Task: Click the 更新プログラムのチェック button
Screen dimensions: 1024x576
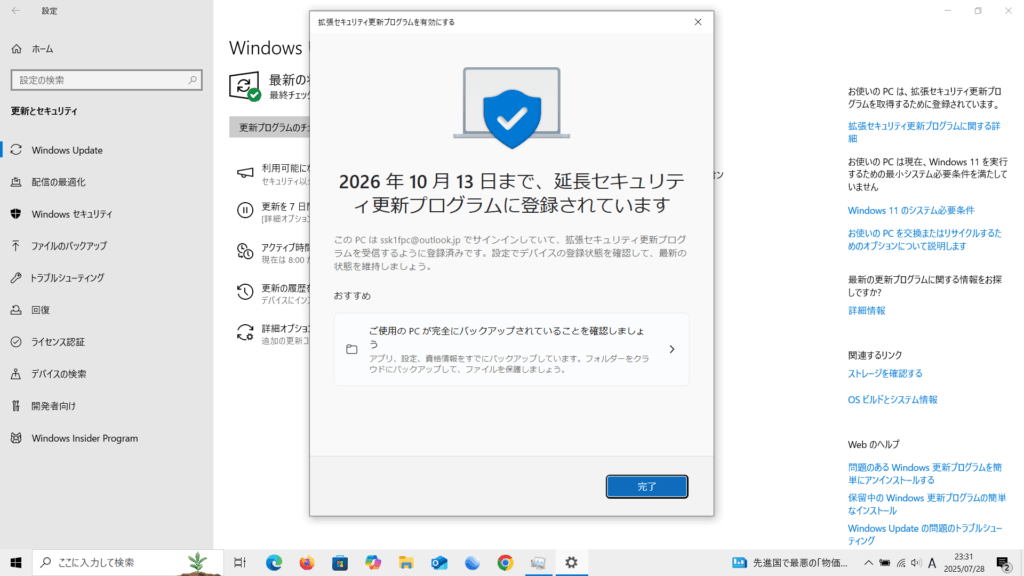Action: (x=270, y=127)
